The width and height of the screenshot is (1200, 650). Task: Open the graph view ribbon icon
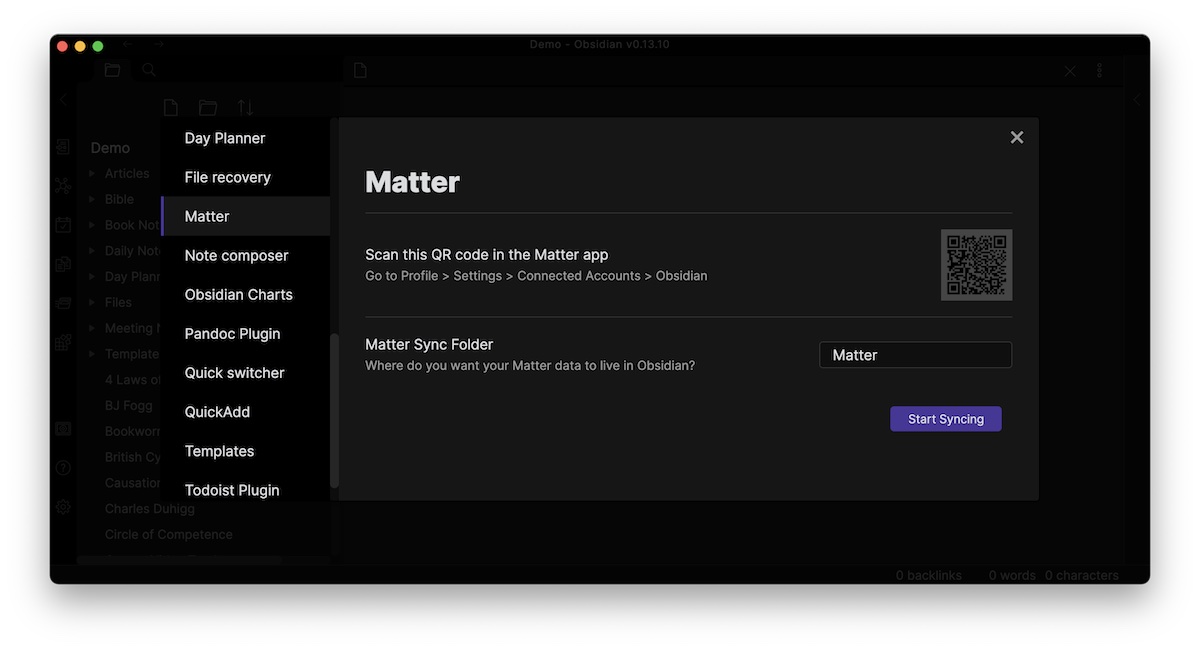click(63, 186)
